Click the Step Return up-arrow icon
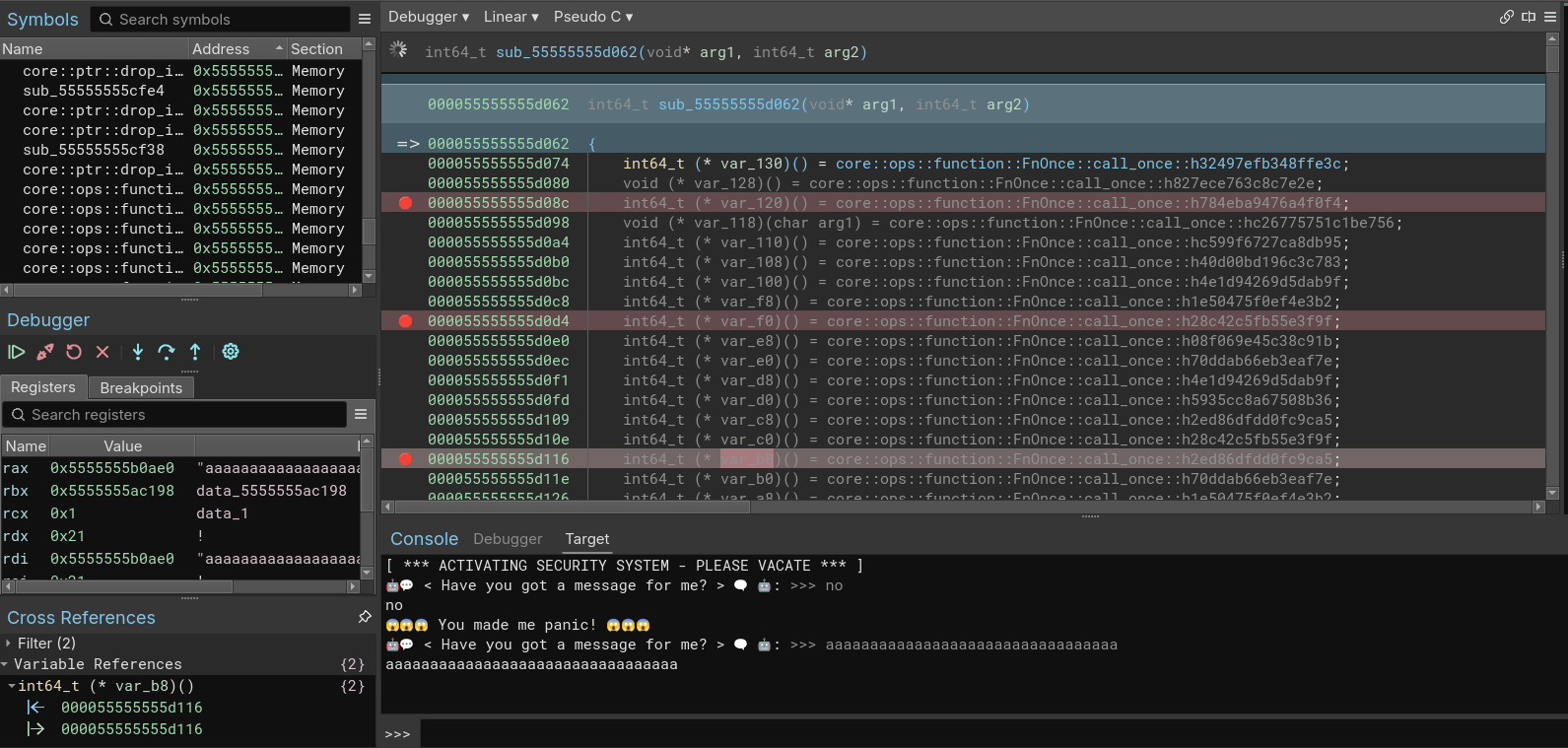The width and height of the screenshot is (1568, 748). [x=195, y=352]
